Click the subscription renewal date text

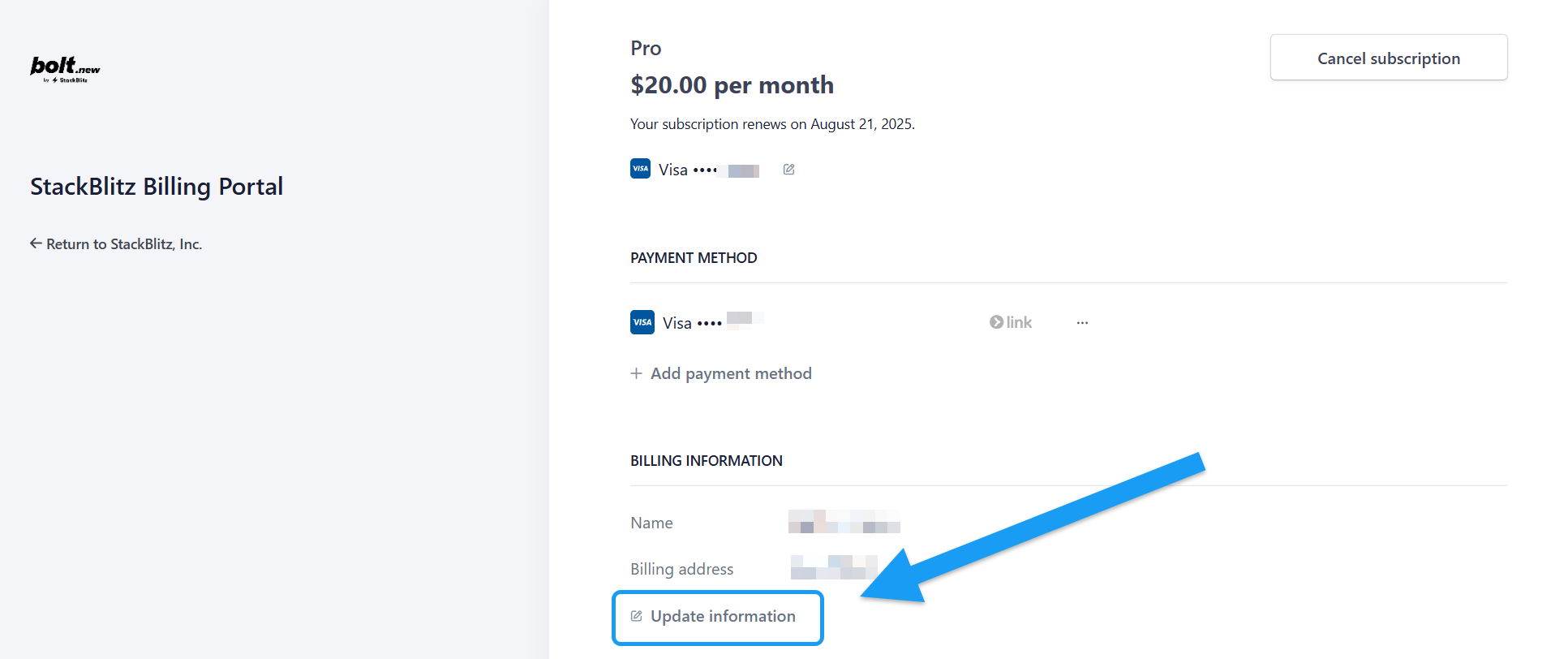point(771,123)
